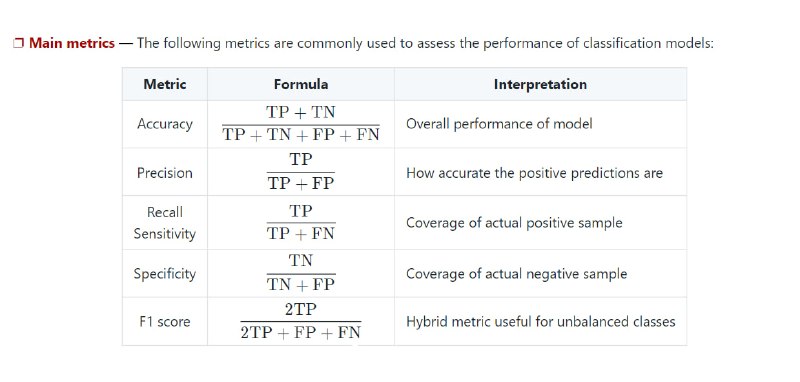Select the Formula column header
This screenshot has width=800, height=382.
click(x=301, y=84)
